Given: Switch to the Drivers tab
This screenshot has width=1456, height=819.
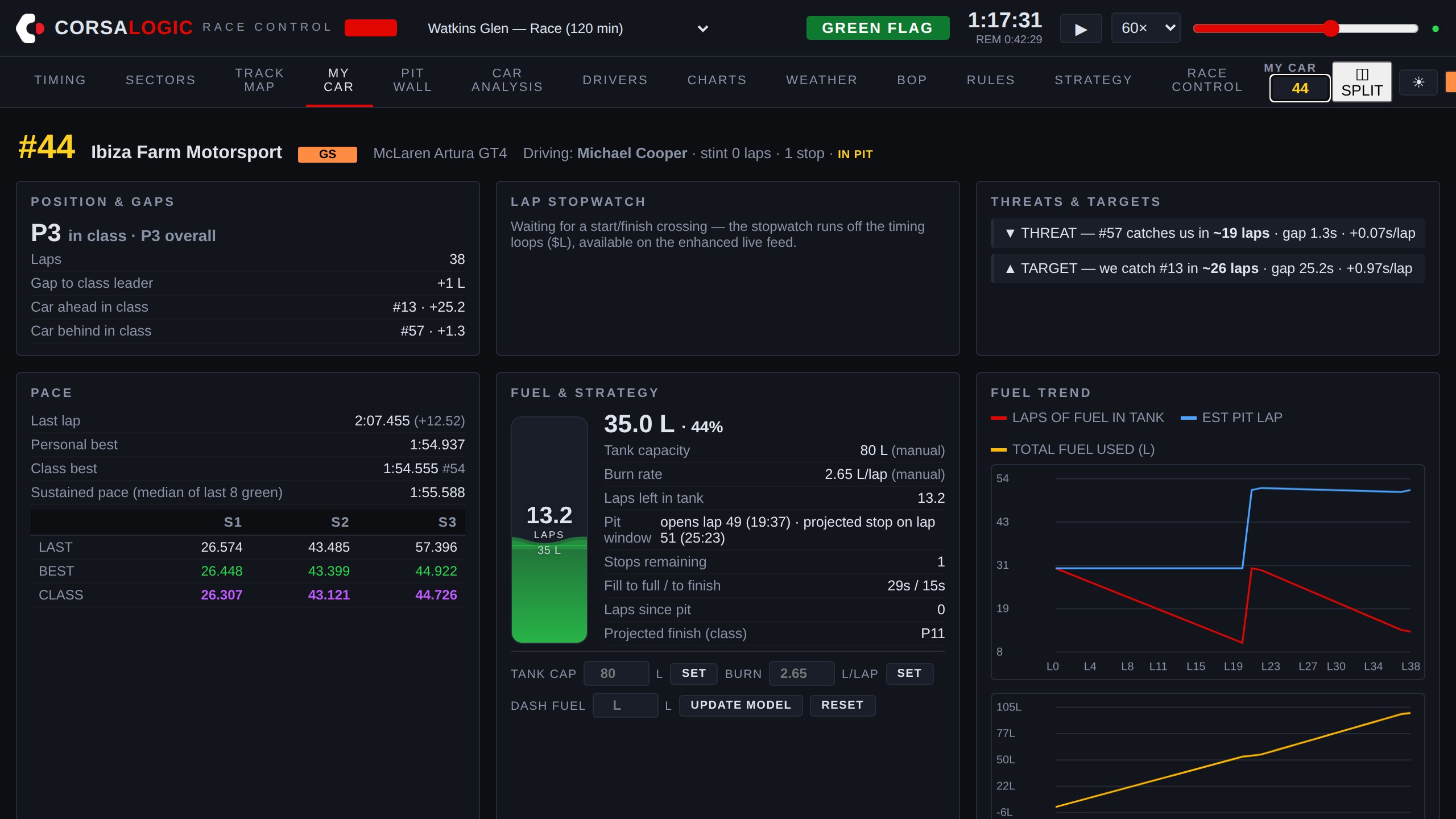Looking at the screenshot, I should pyautogui.click(x=615, y=80).
